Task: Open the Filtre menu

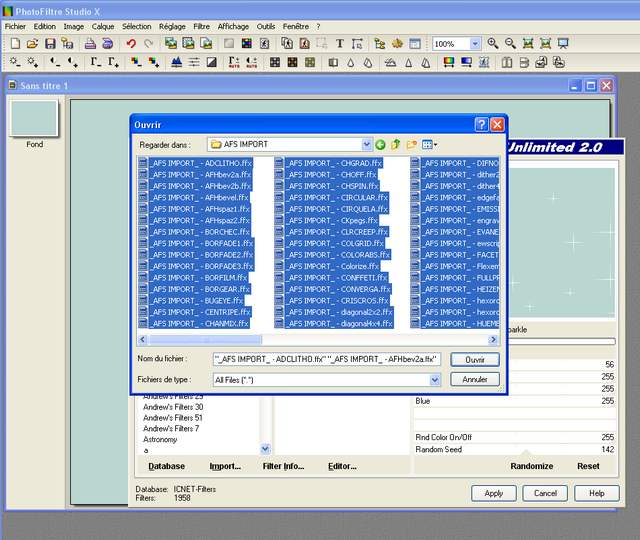Action: [x=202, y=27]
